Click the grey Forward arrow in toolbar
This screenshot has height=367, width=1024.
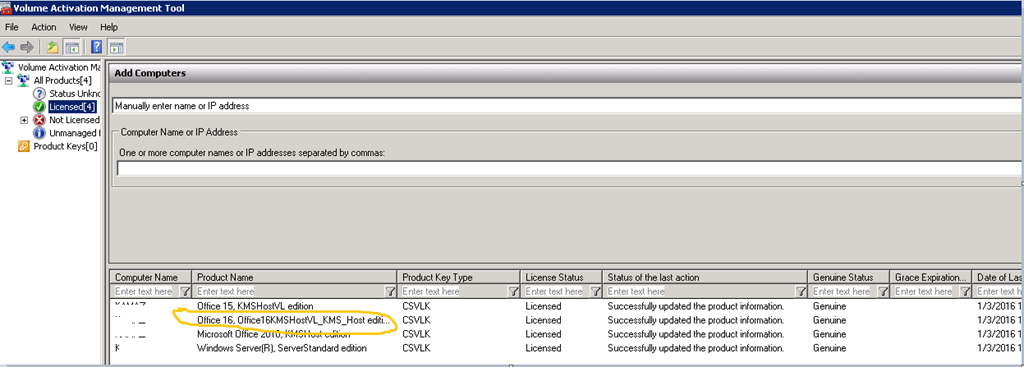click(27, 47)
